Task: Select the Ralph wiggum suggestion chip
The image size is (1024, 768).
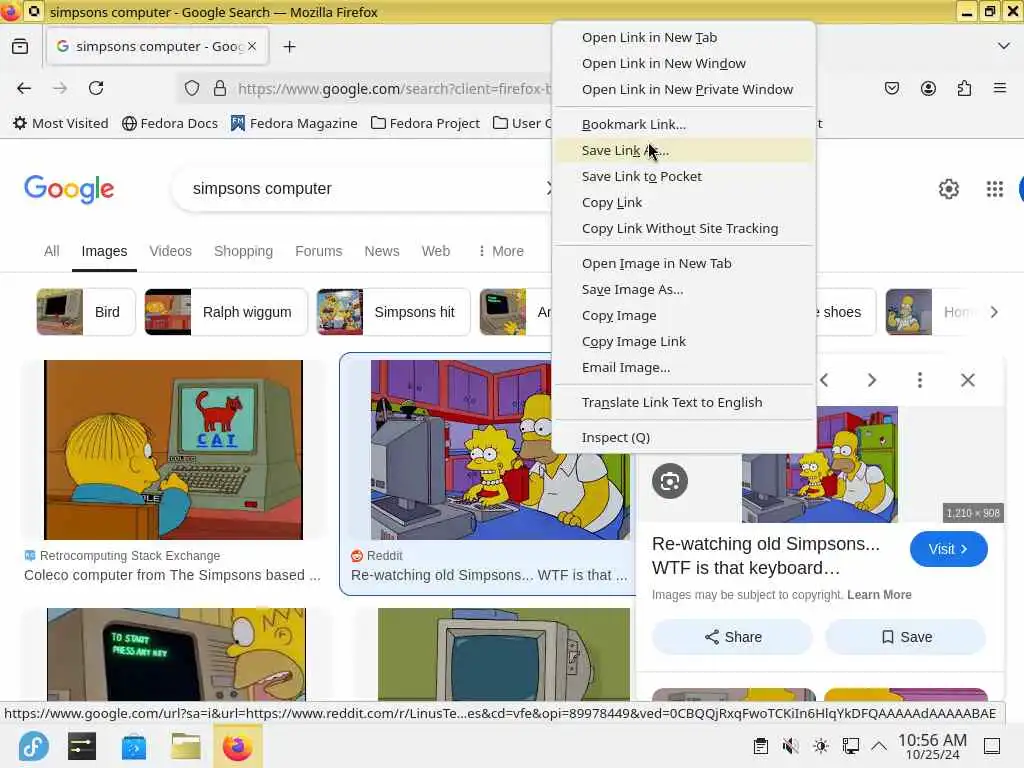Action: pos(225,312)
